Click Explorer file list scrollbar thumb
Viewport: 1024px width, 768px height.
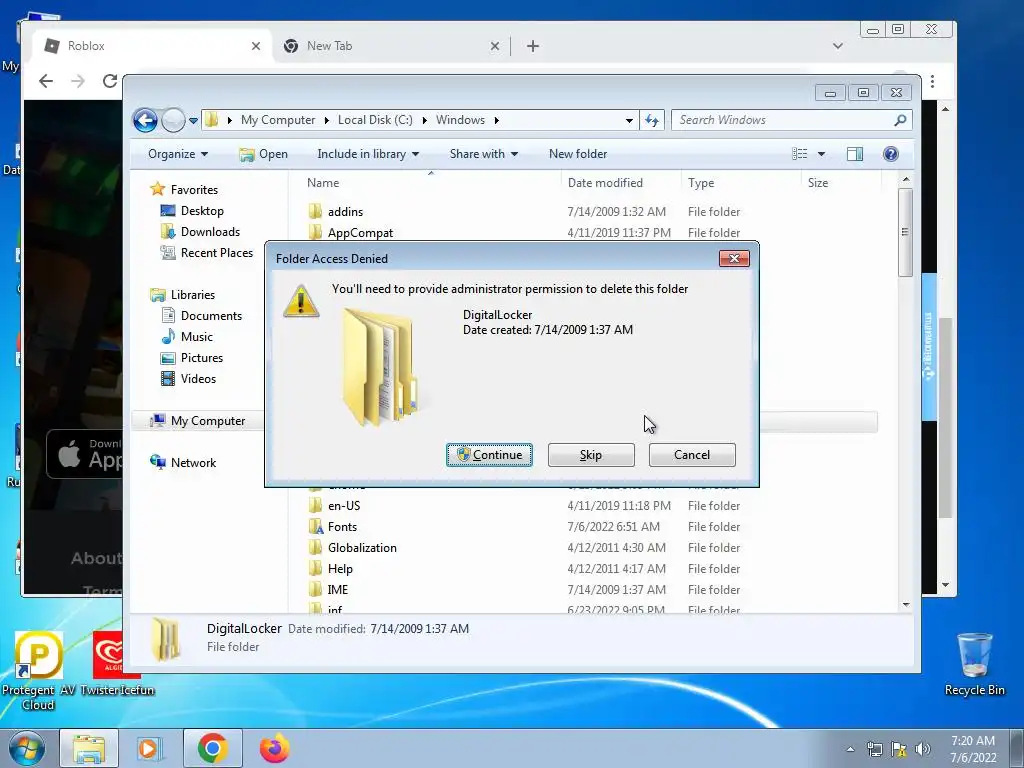tap(905, 232)
